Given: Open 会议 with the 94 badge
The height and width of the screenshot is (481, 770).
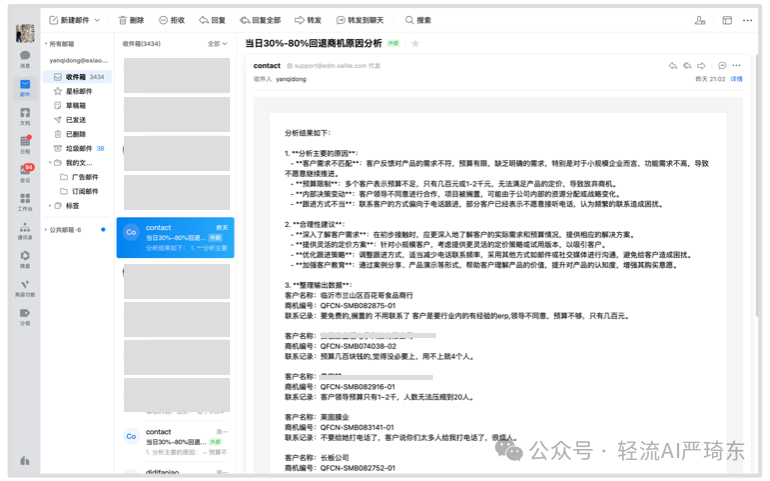Looking at the screenshot, I should coord(25,173).
